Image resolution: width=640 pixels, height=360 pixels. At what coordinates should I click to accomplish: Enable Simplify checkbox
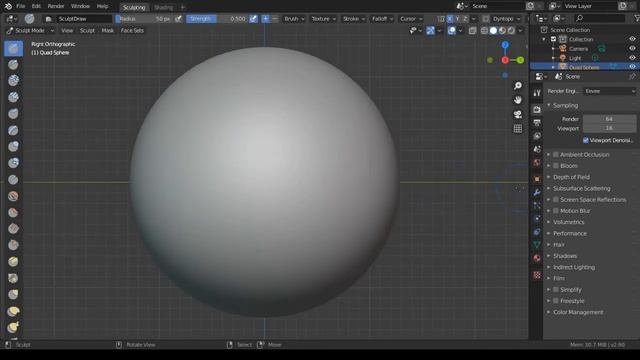[556, 289]
